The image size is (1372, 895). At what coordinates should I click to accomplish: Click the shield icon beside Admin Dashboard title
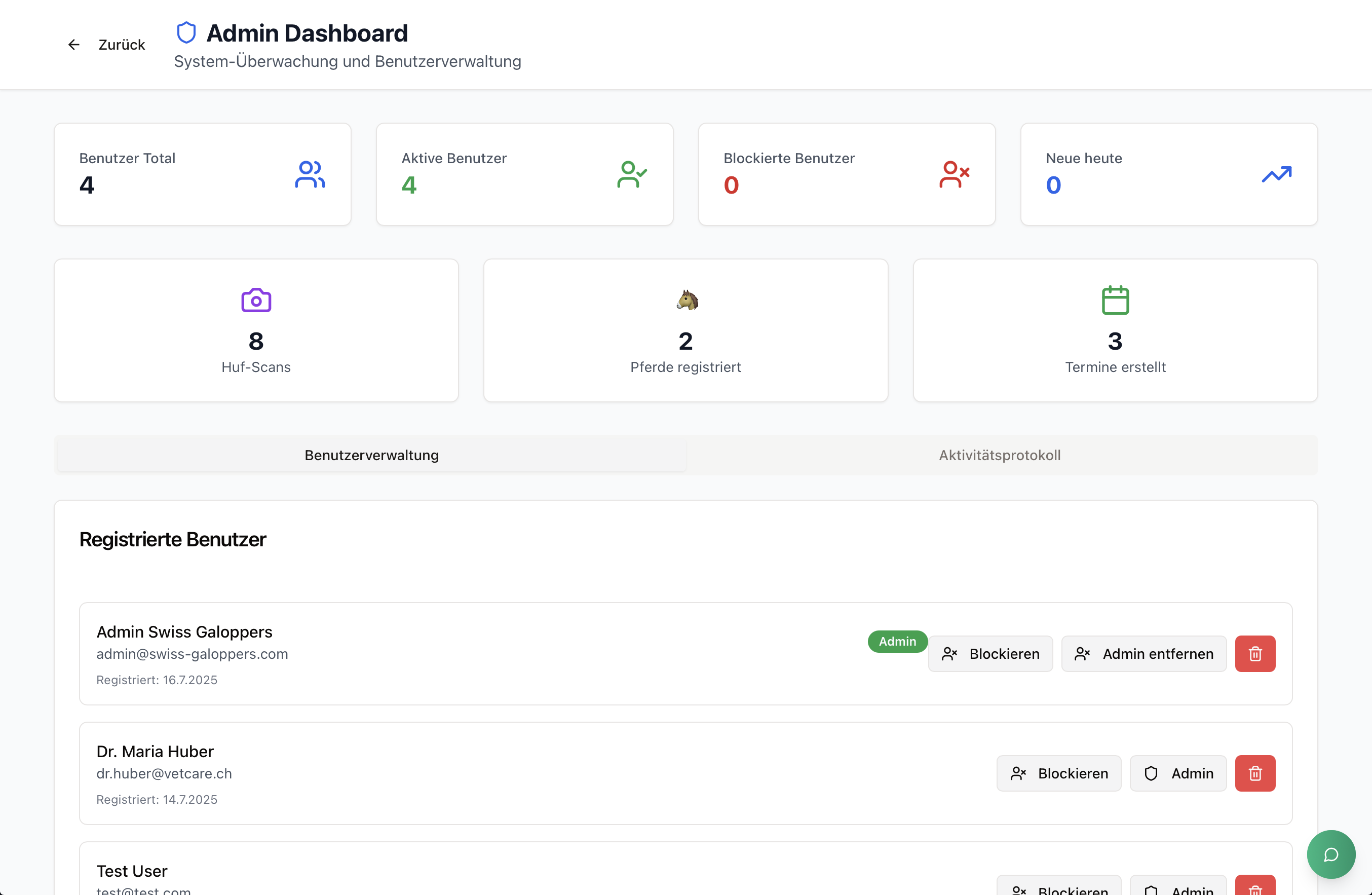tap(186, 33)
